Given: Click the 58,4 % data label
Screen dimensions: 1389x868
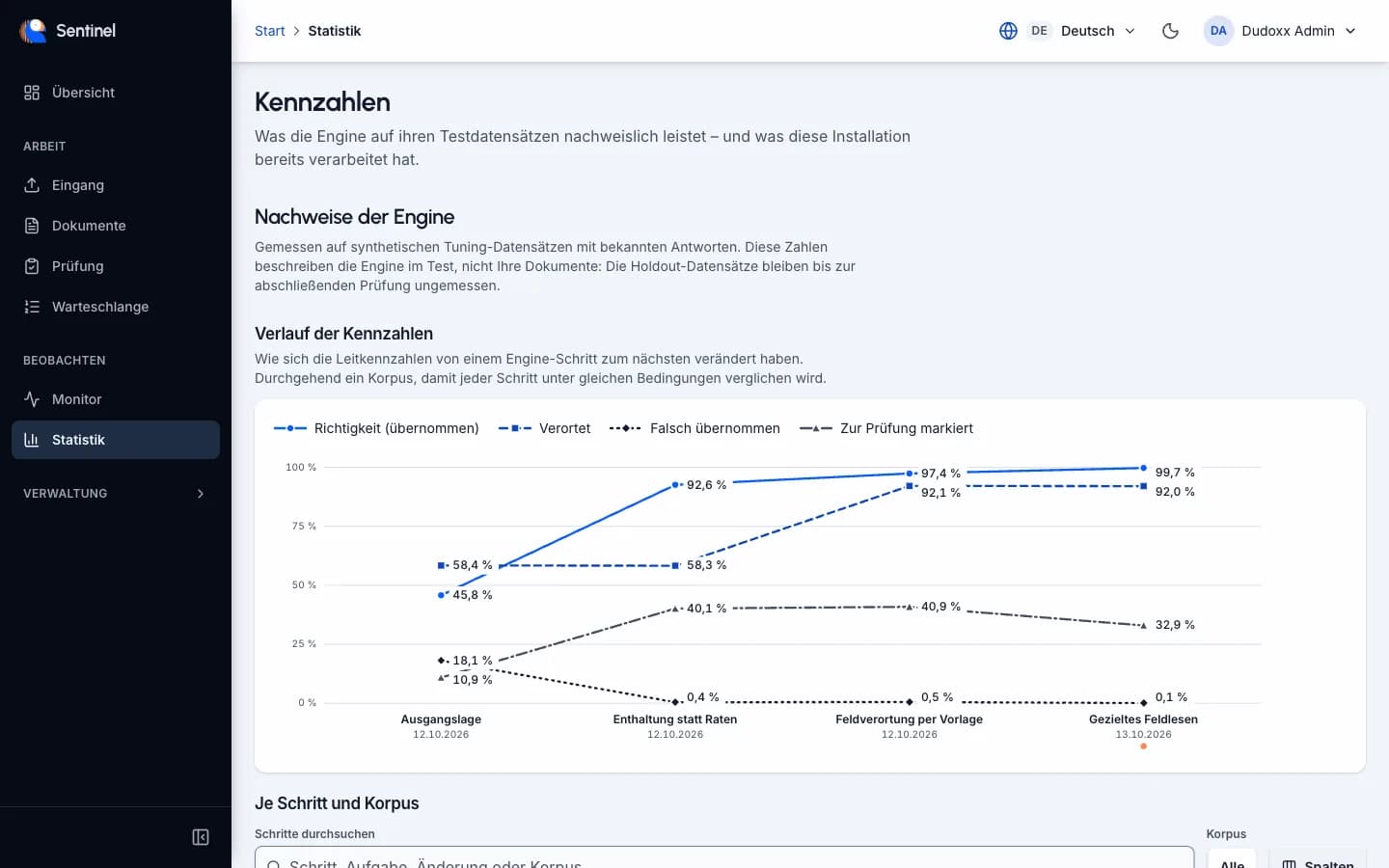Looking at the screenshot, I should pos(473,565).
